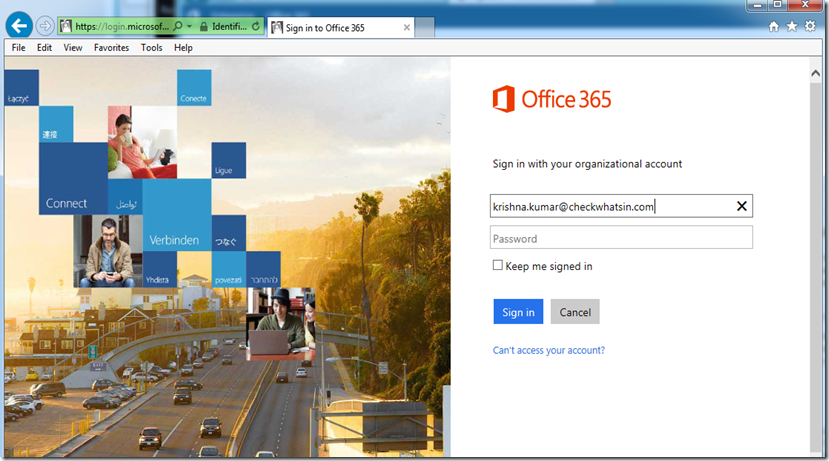Screen dimensions: 829x461
Task: Click the https login.microsoft address field
Action: [x=122, y=26]
